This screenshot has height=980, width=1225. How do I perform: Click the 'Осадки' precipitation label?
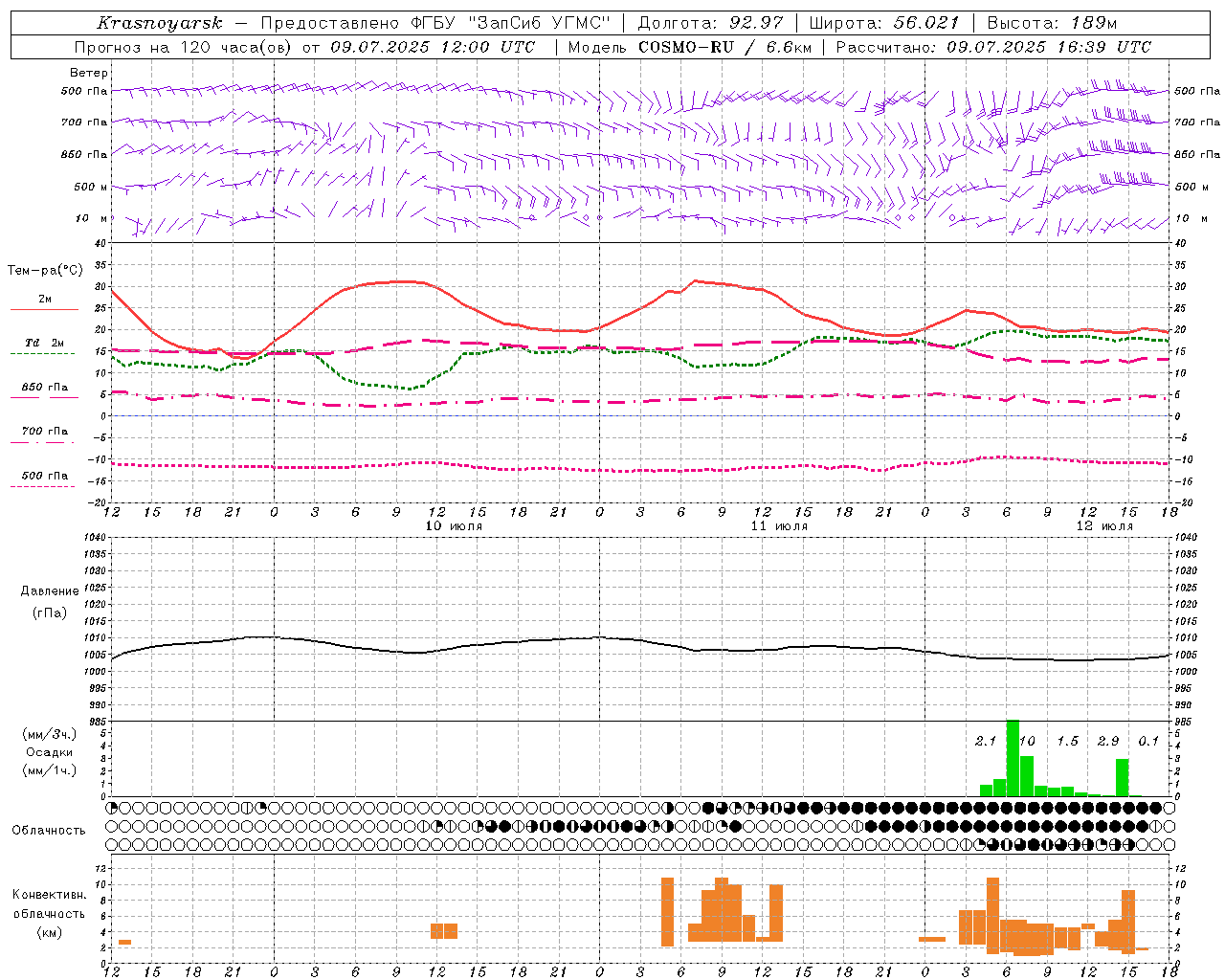pos(49,752)
